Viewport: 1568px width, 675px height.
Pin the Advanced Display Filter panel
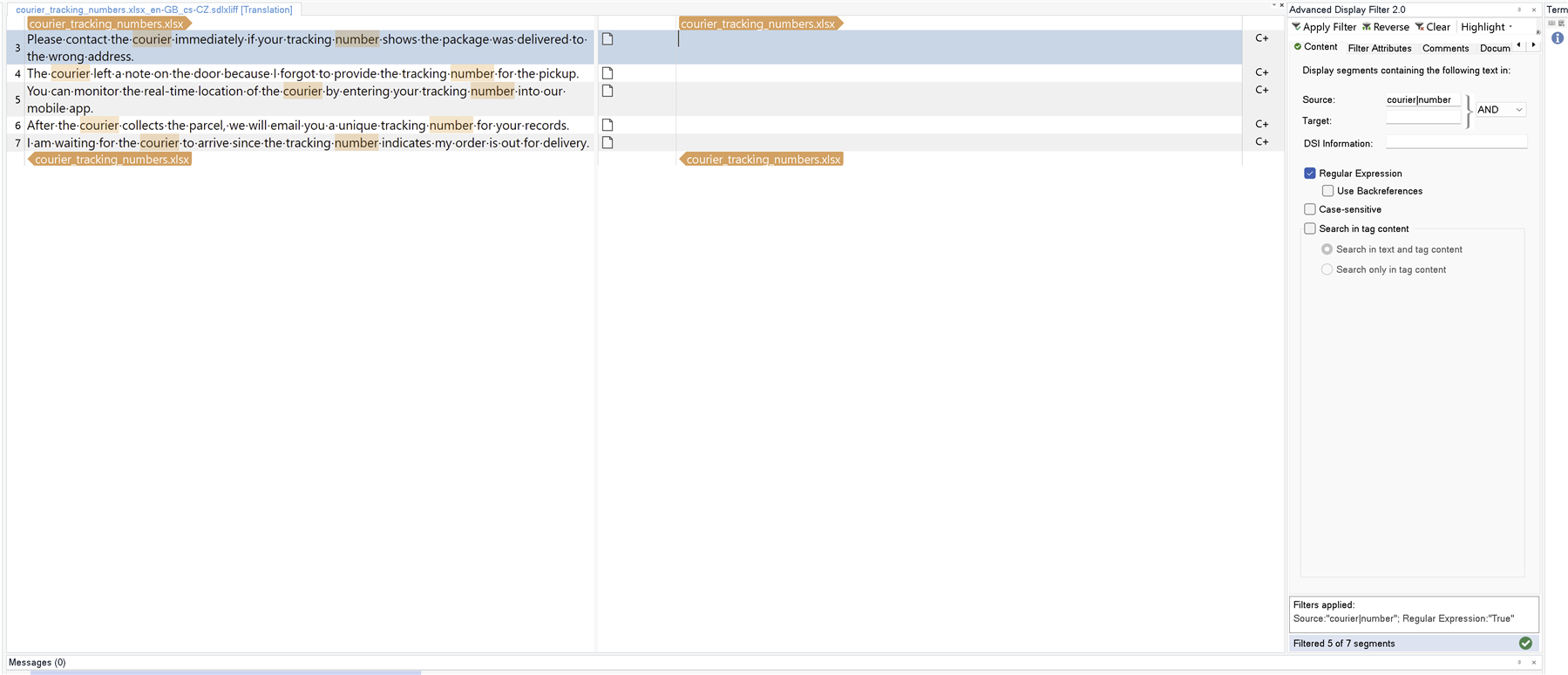(1519, 10)
